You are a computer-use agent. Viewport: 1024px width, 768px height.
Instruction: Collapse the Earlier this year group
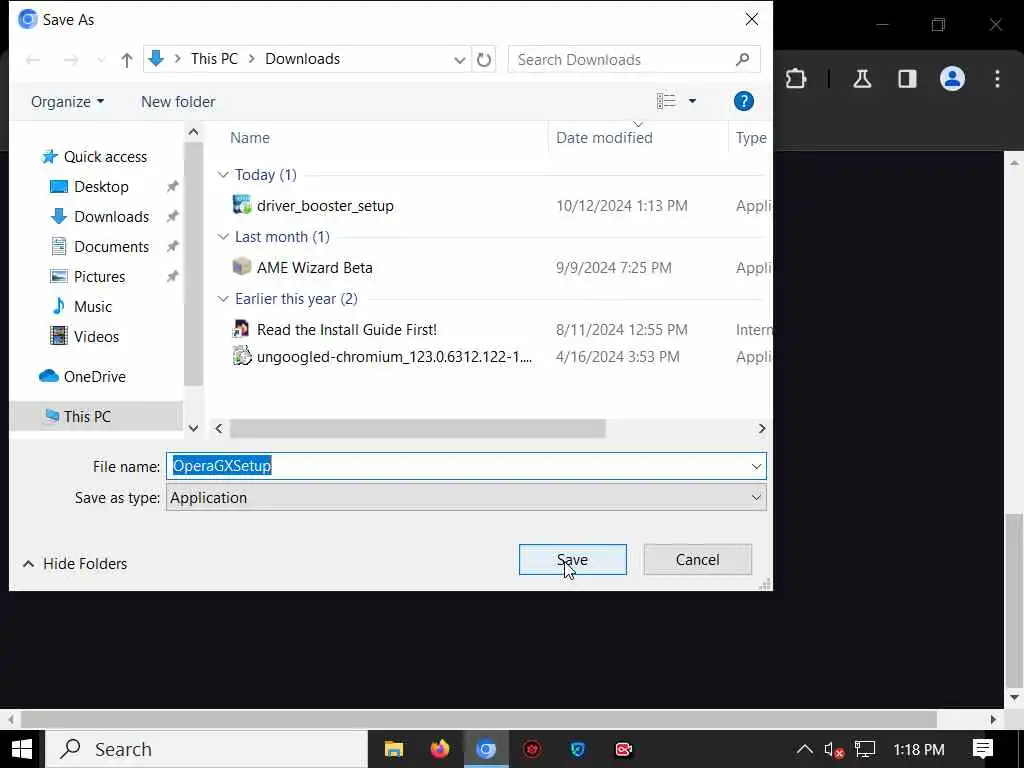[223, 299]
